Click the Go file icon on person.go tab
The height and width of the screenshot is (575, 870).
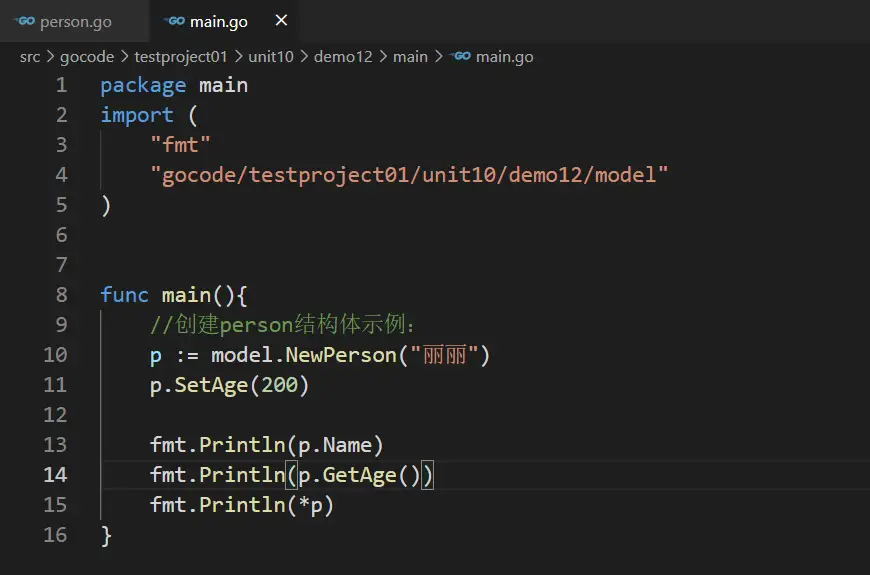(25, 21)
